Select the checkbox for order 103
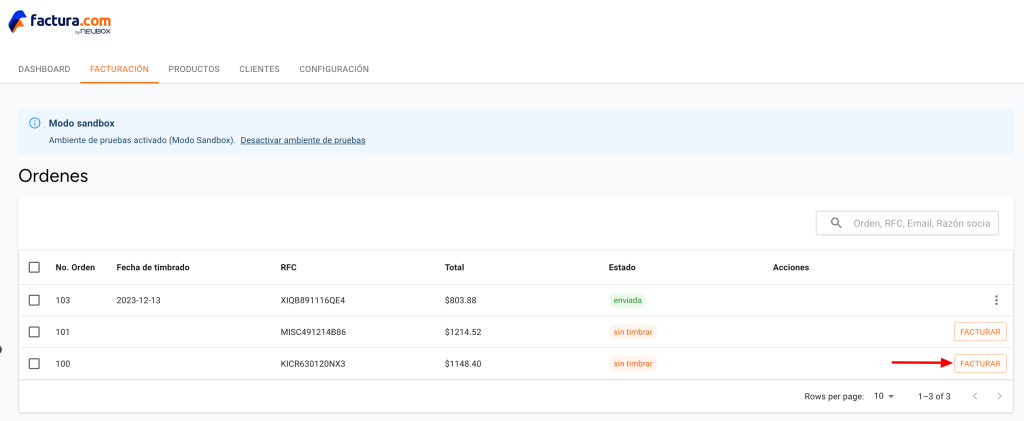The image size is (1024, 421). click(35, 300)
